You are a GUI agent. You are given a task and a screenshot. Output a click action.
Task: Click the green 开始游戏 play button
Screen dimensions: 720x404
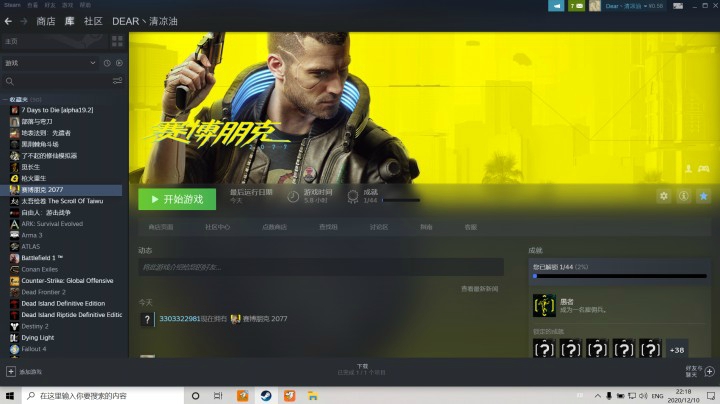click(x=177, y=199)
